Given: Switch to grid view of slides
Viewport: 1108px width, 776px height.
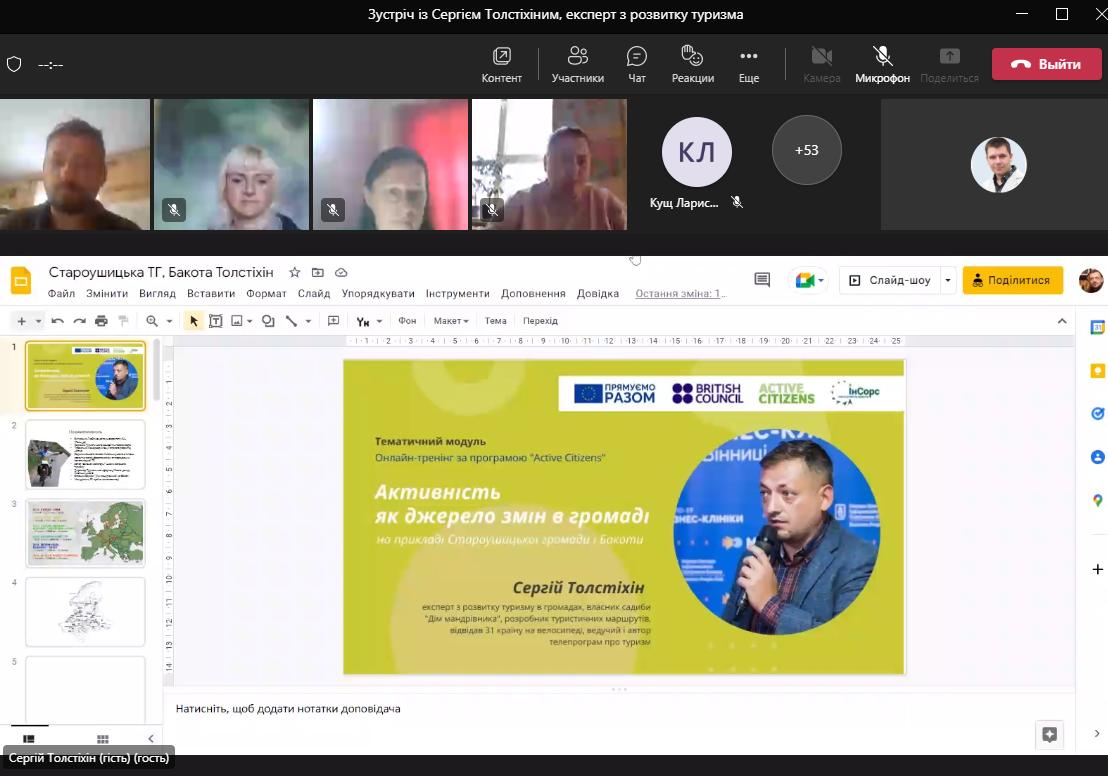Looking at the screenshot, I should (x=102, y=739).
